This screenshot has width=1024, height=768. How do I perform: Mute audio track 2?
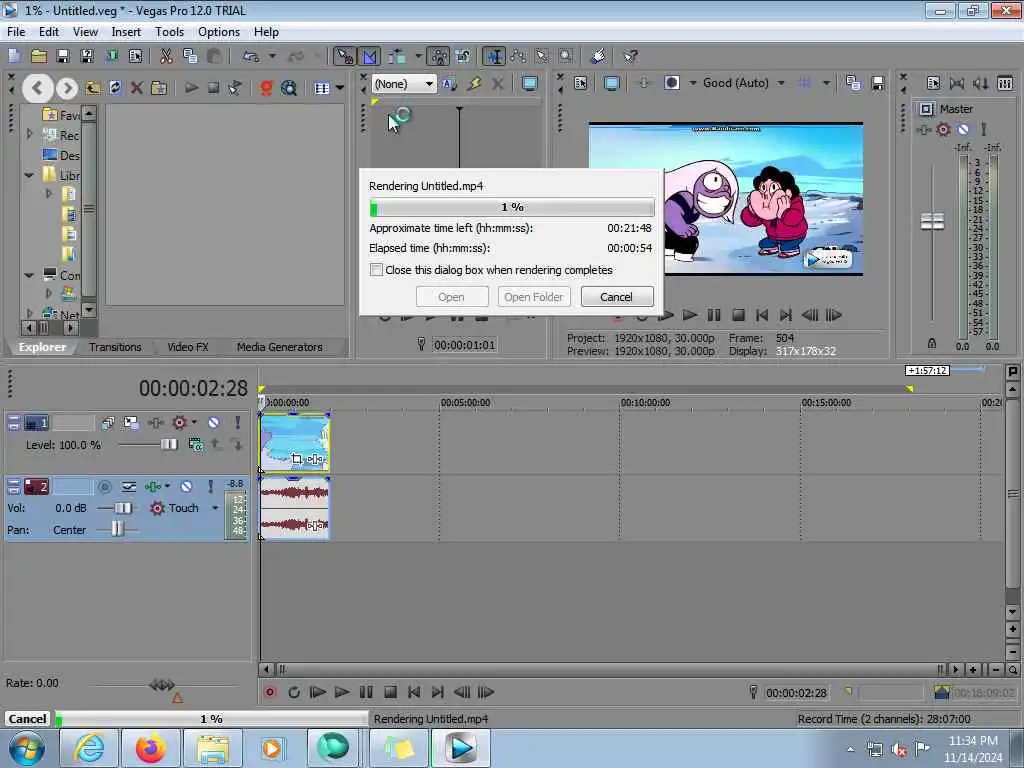(186, 487)
